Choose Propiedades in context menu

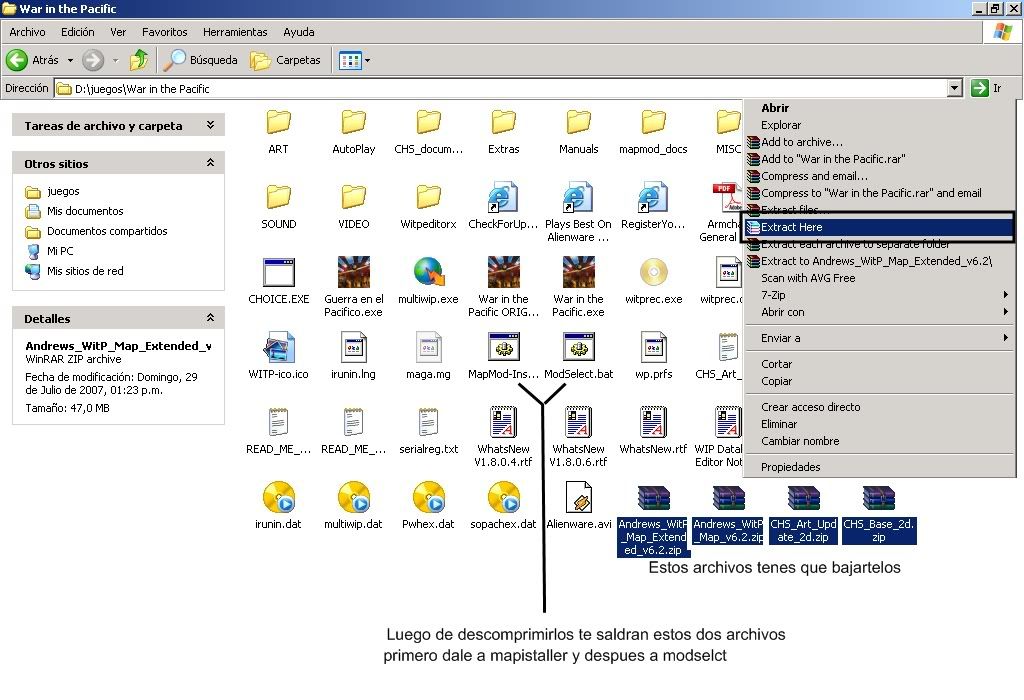point(880,467)
